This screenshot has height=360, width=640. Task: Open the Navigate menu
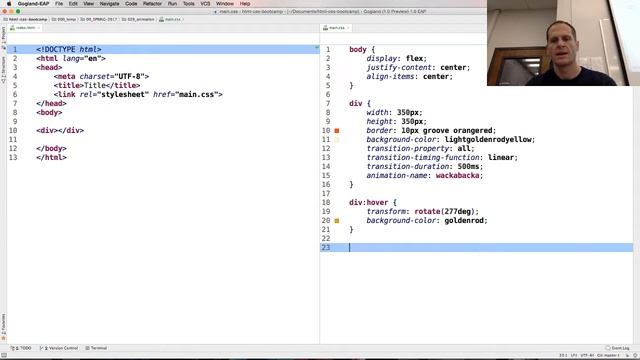pyautogui.click(x=109, y=4)
